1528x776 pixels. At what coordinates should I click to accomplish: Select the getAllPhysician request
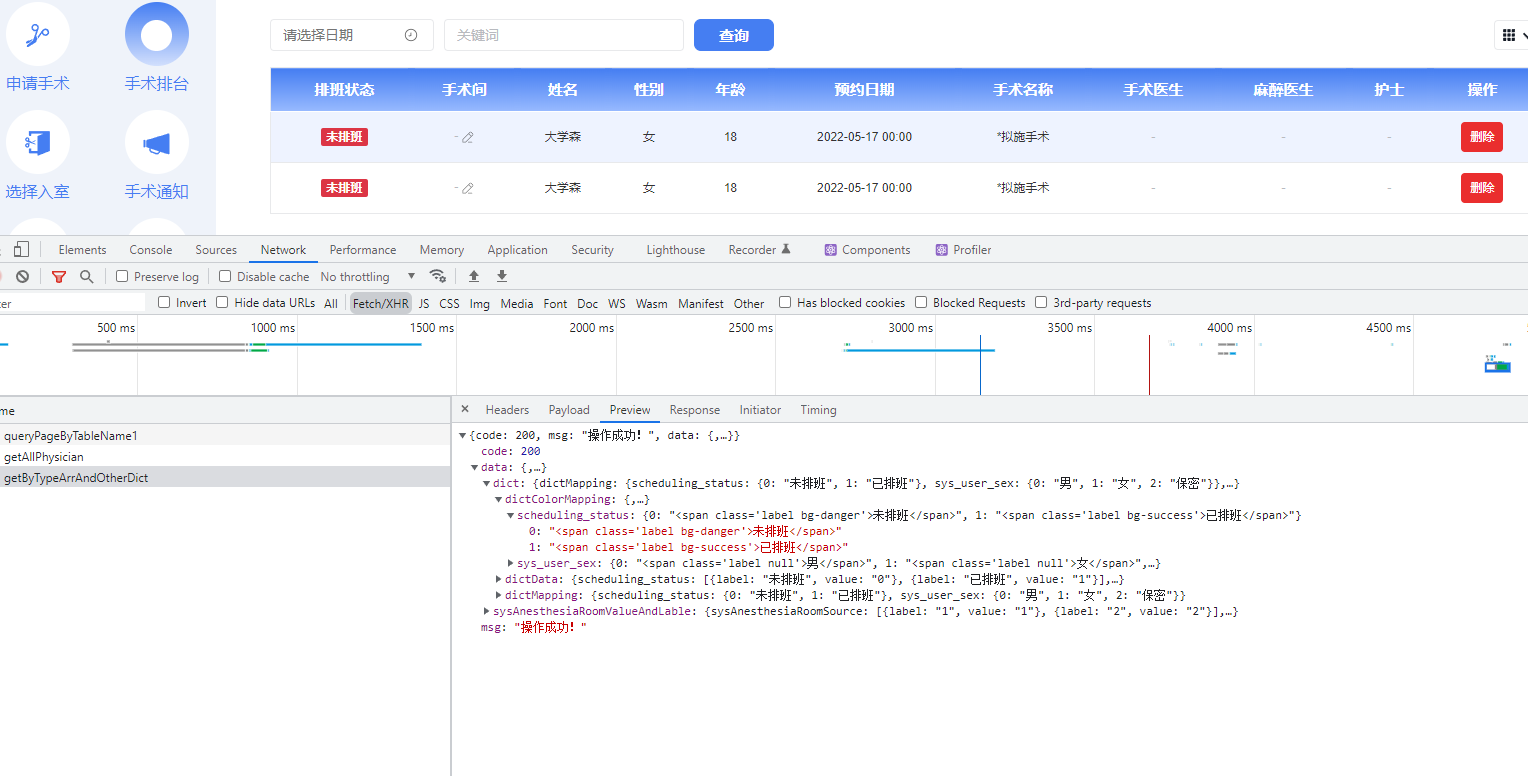coord(225,457)
